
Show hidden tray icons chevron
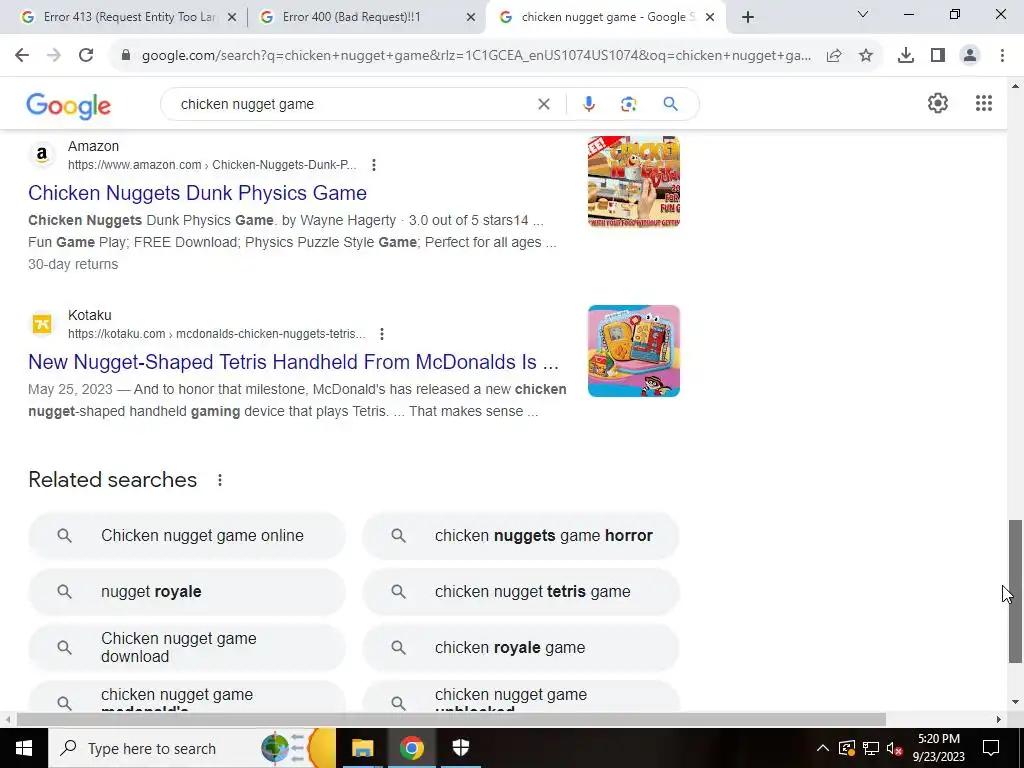[823, 748]
